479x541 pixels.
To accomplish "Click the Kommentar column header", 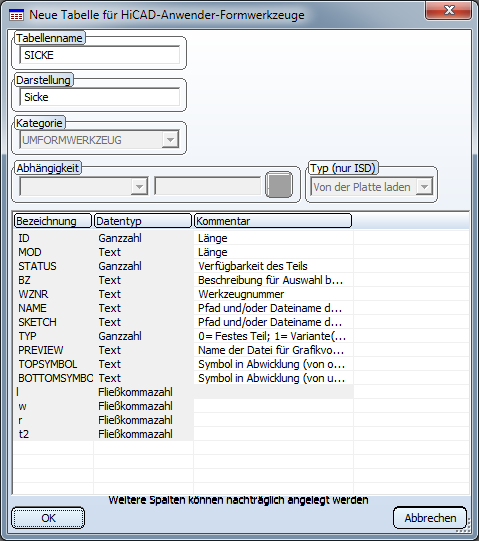I will point(273,221).
